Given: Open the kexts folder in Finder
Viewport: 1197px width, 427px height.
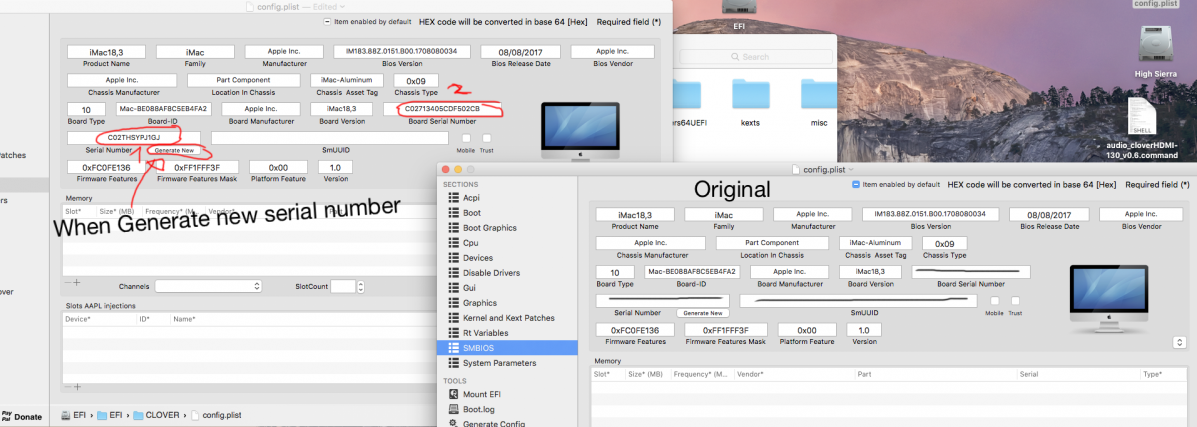Looking at the screenshot, I should (x=750, y=101).
